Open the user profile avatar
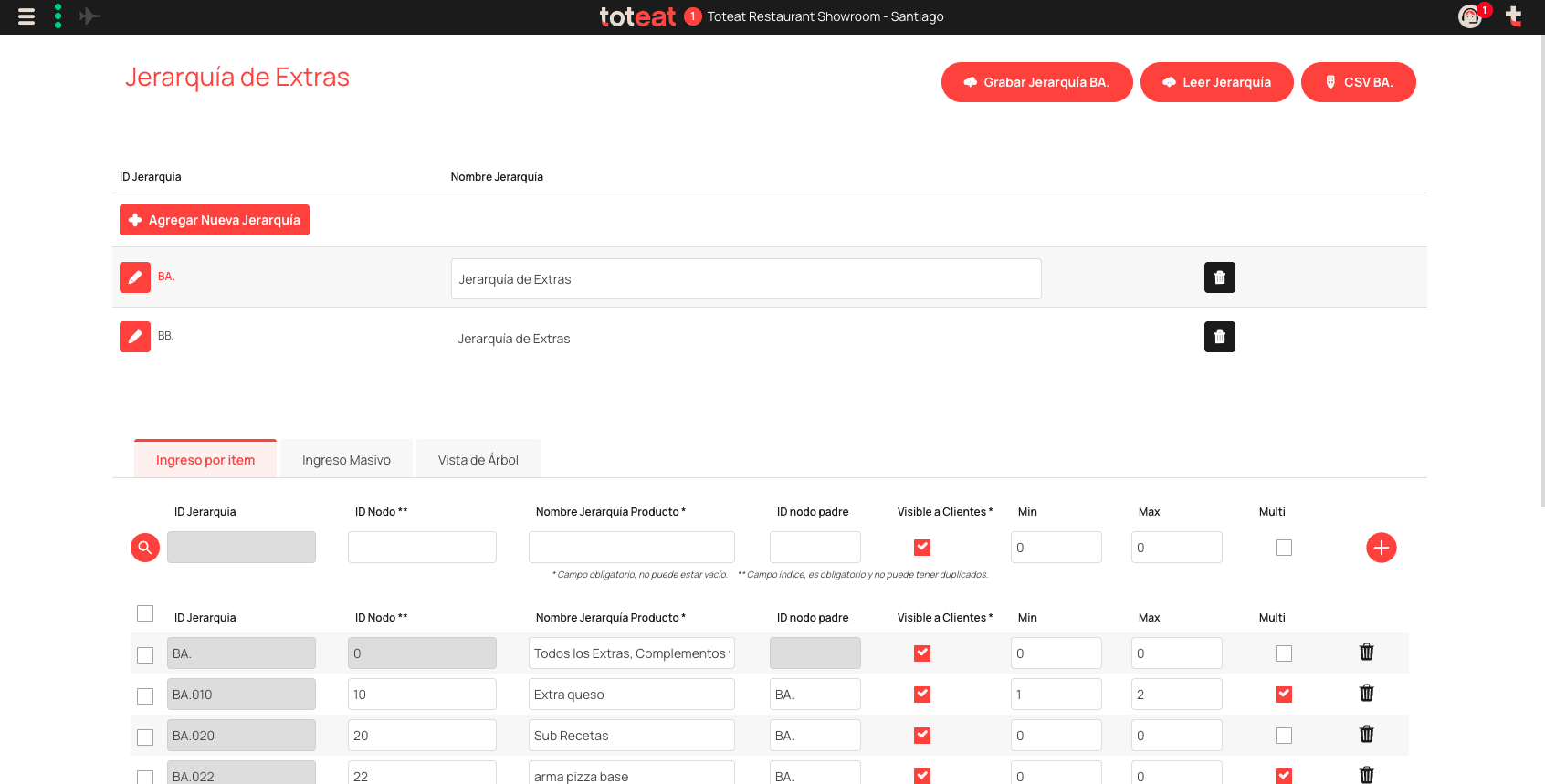Viewport: 1545px width, 784px height. tap(1469, 16)
